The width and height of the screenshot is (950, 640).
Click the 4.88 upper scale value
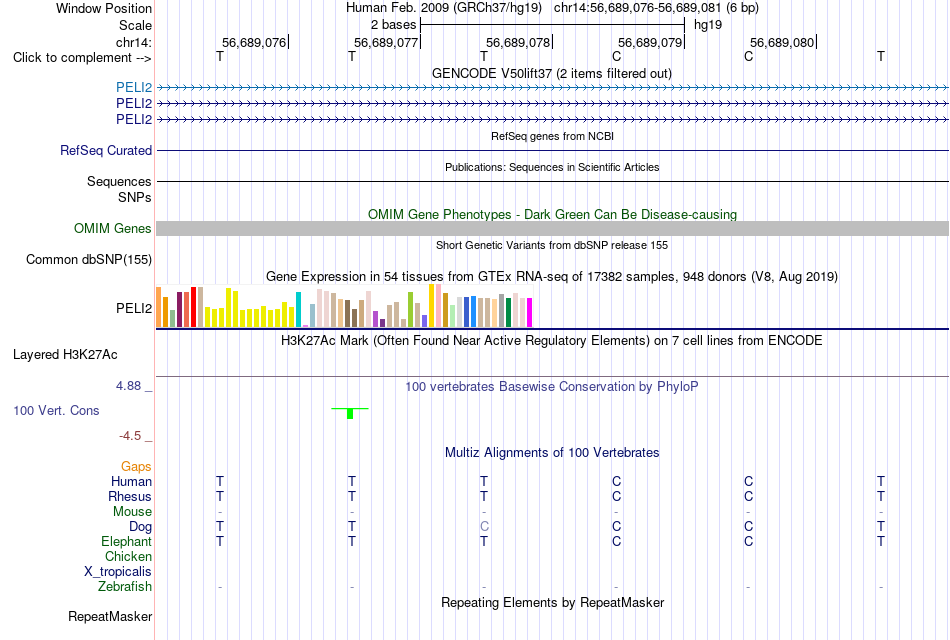(128, 385)
